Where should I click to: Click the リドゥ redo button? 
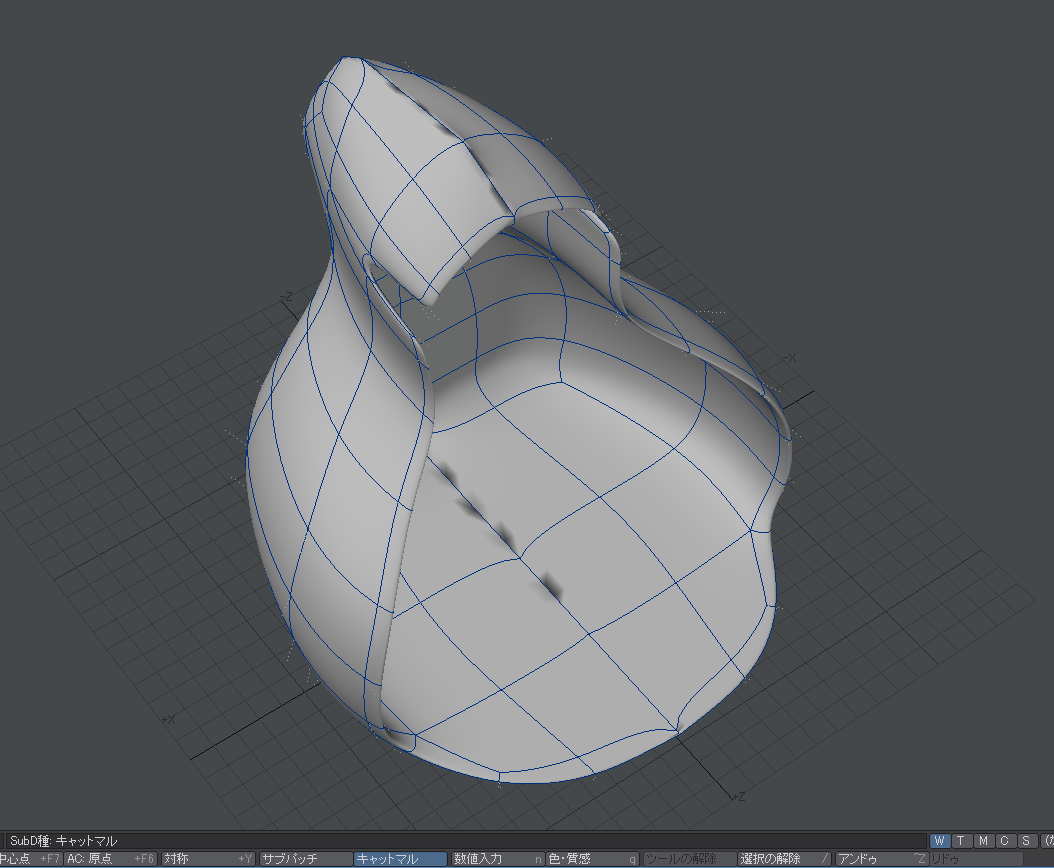976,859
